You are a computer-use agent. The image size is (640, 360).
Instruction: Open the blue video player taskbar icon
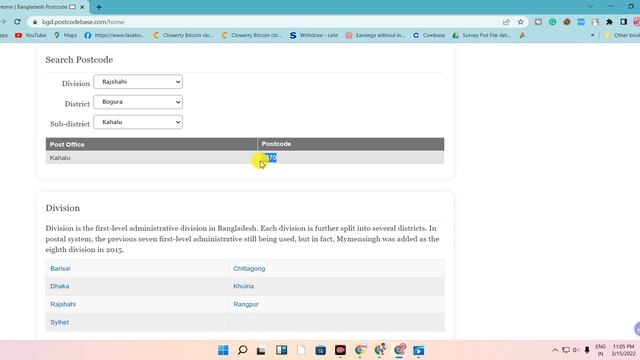coord(419,350)
